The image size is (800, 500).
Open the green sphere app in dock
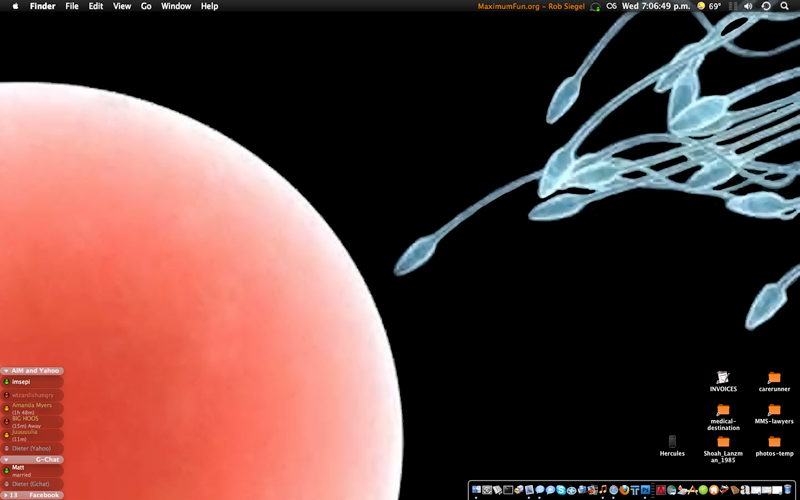click(x=703, y=490)
